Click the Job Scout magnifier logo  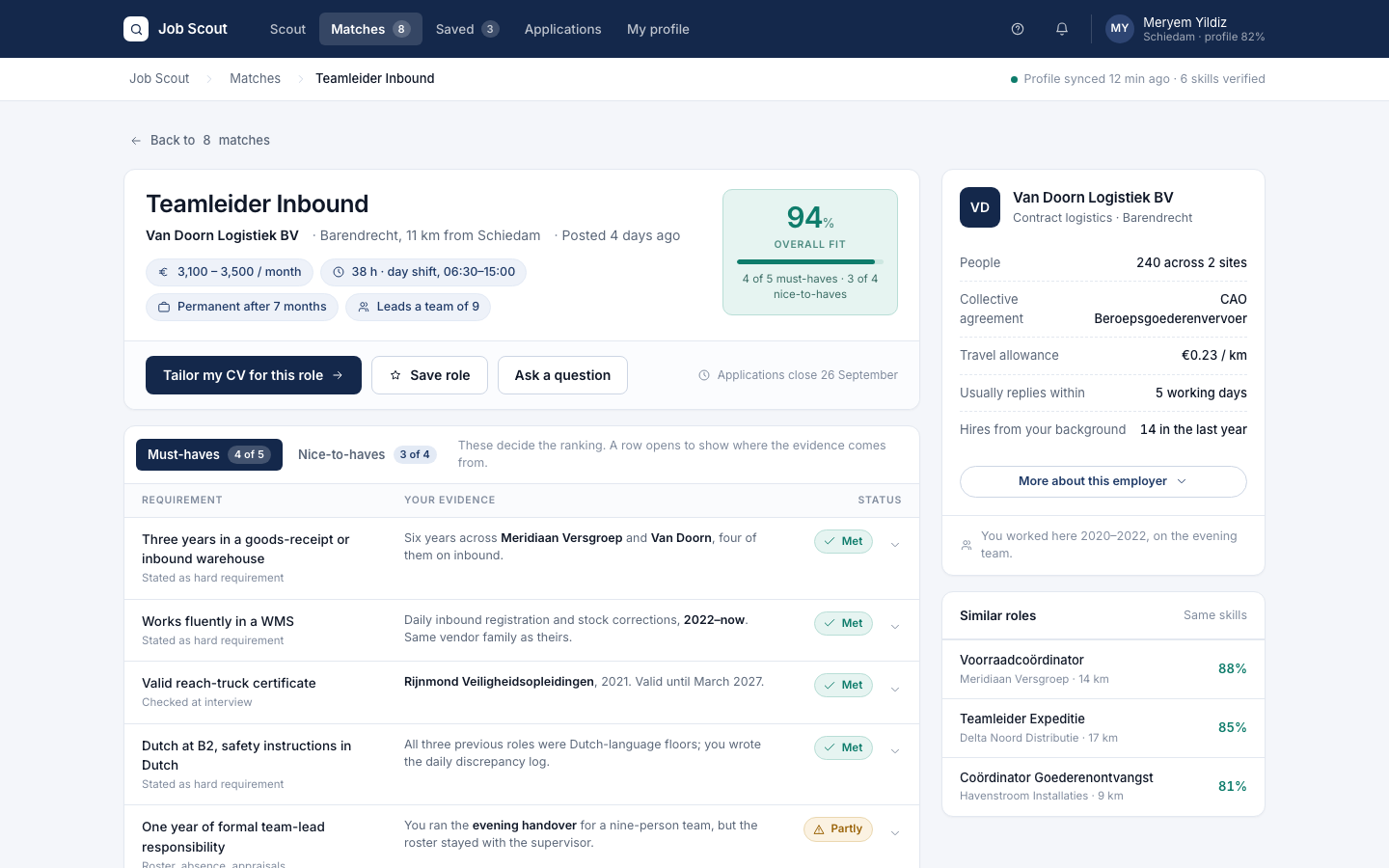[136, 29]
